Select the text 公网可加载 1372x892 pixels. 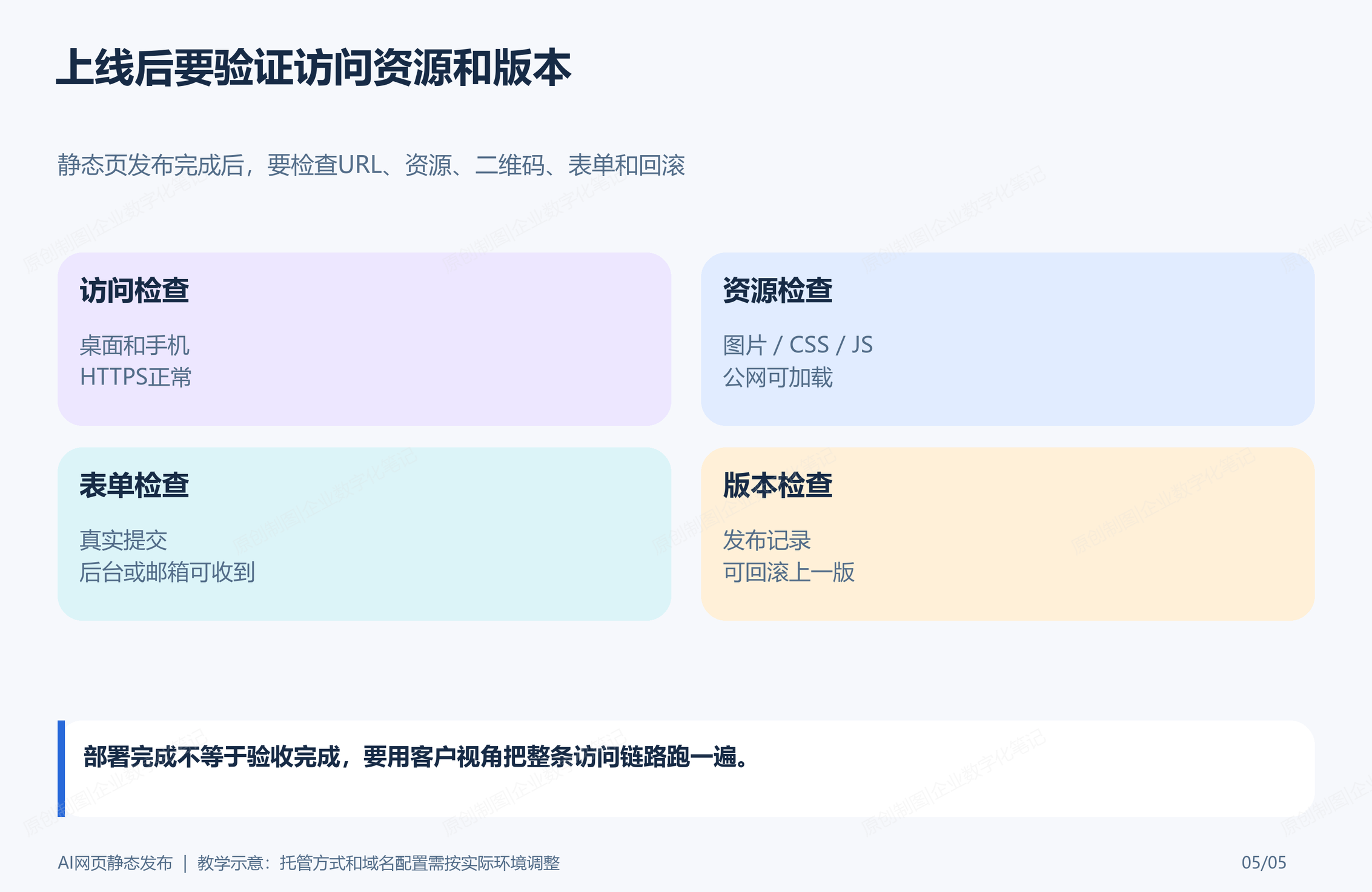coord(778,377)
